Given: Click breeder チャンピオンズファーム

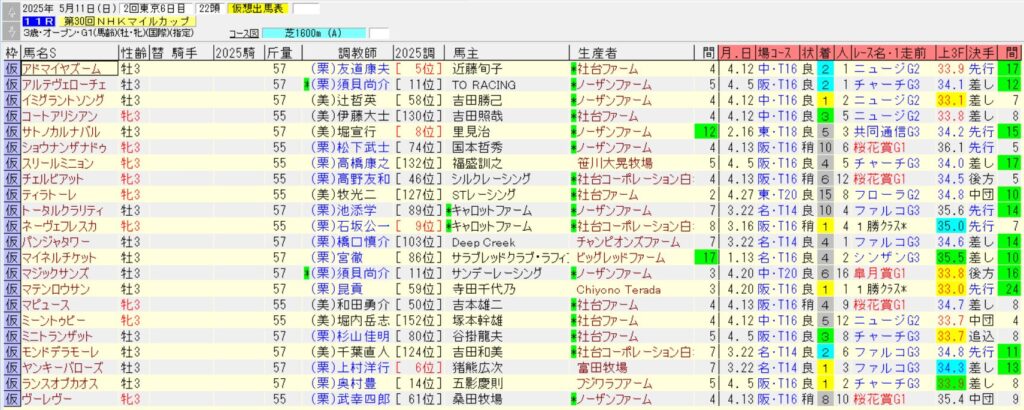Looking at the screenshot, I should [x=628, y=242].
